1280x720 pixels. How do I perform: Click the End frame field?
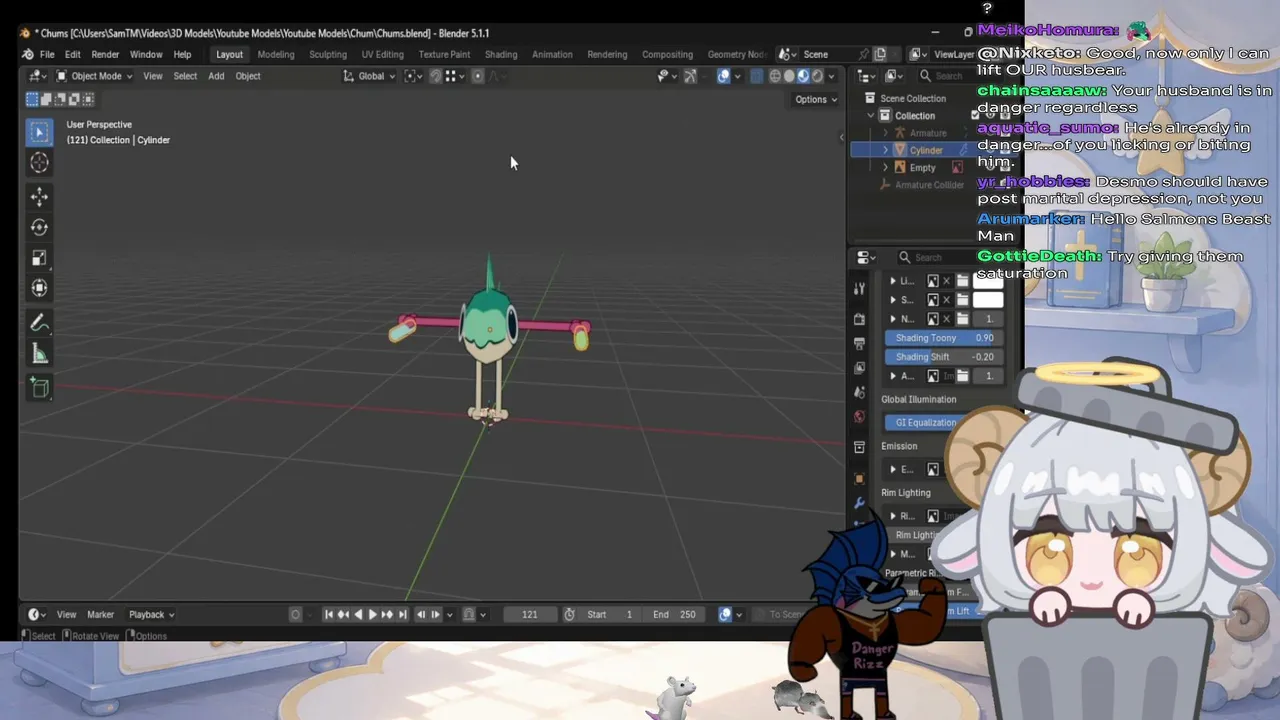674,614
